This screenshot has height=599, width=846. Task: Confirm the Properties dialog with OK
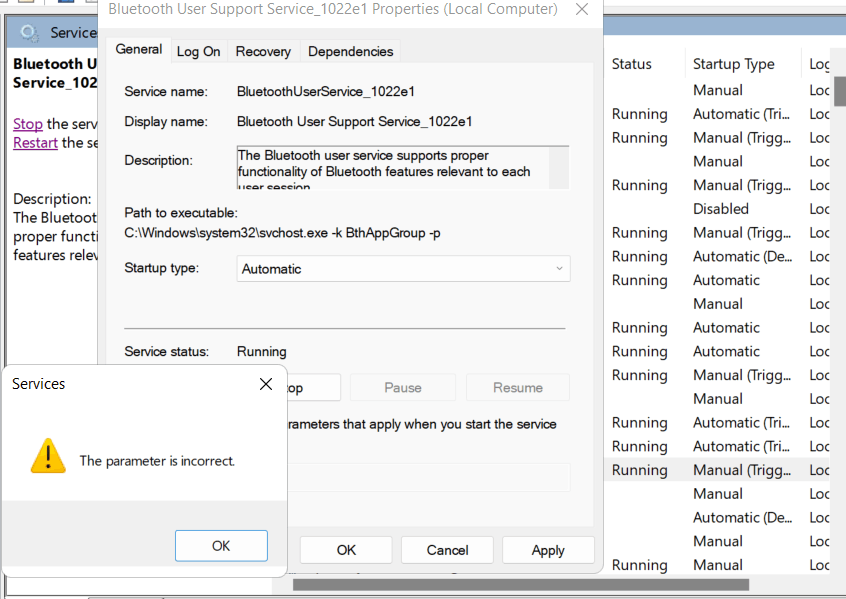tap(346, 550)
